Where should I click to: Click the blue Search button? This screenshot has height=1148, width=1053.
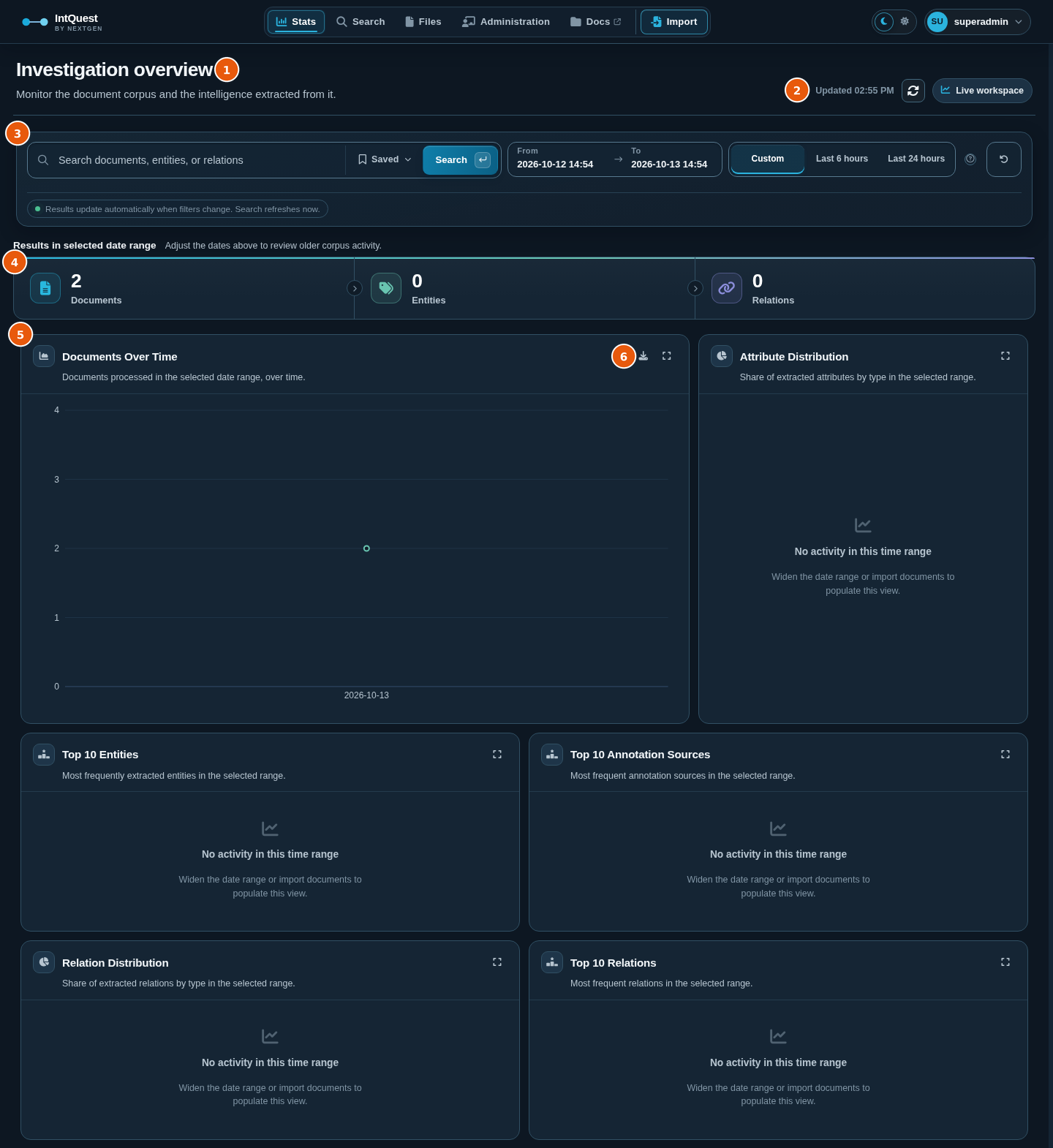461,160
